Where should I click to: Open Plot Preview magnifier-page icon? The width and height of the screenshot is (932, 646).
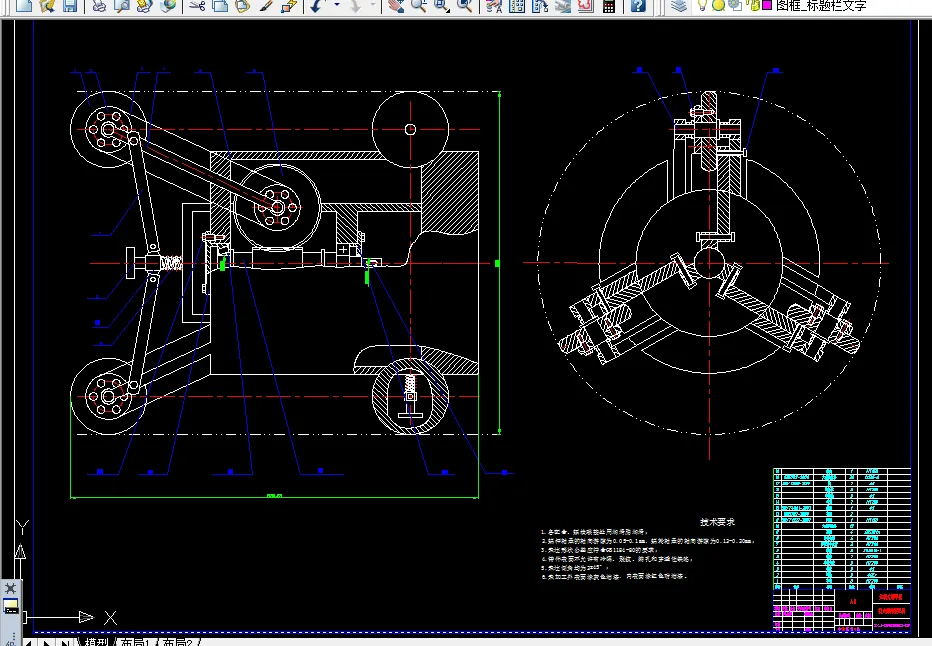pyautogui.click(x=122, y=5)
